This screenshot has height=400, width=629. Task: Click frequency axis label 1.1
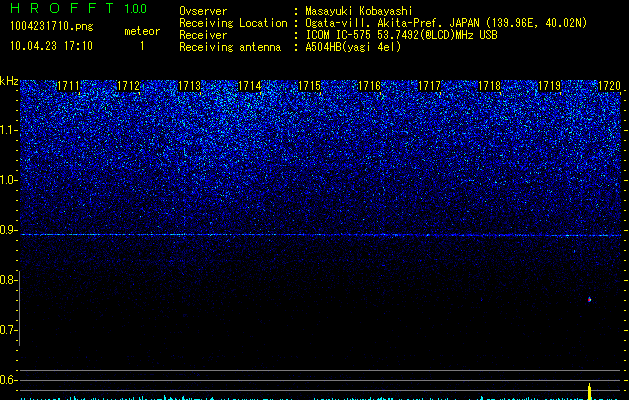pos(9,130)
